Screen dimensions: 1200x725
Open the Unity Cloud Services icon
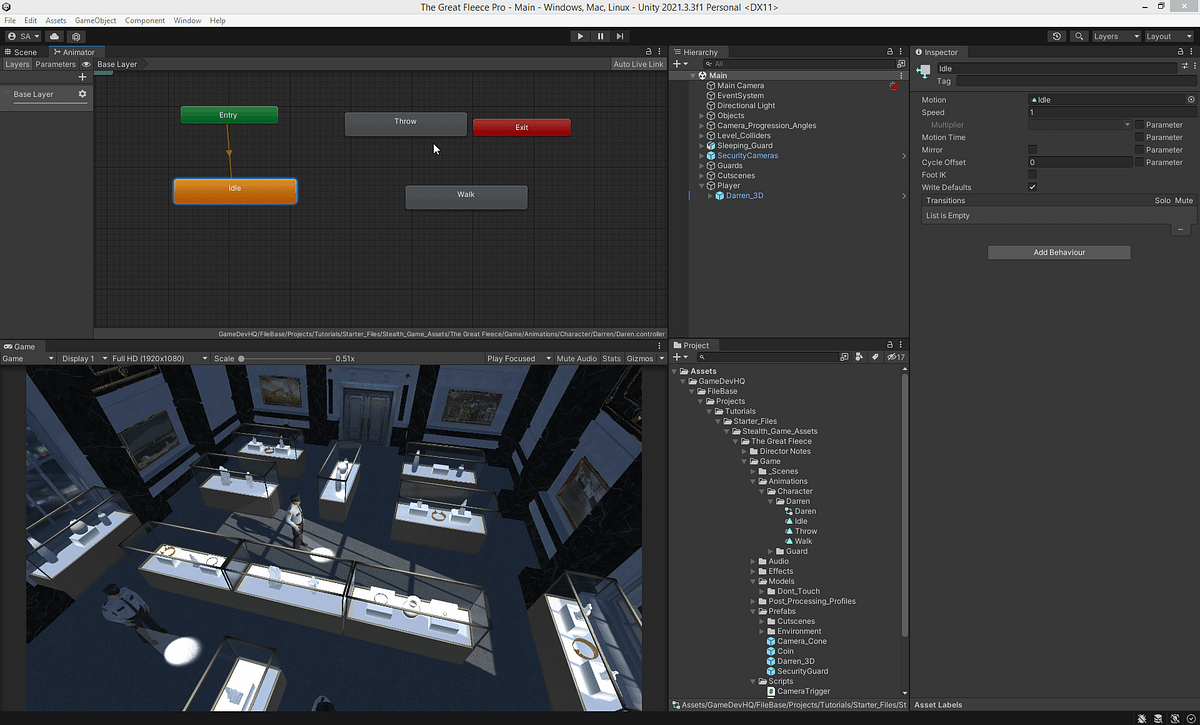54,35
